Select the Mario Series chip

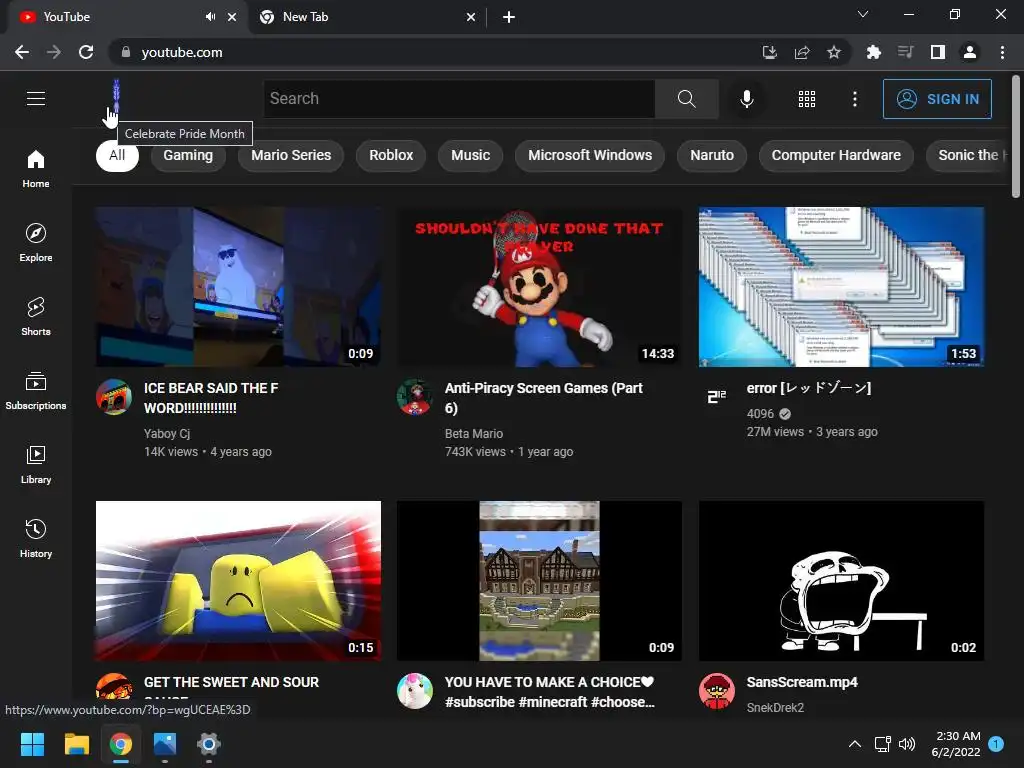click(291, 155)
